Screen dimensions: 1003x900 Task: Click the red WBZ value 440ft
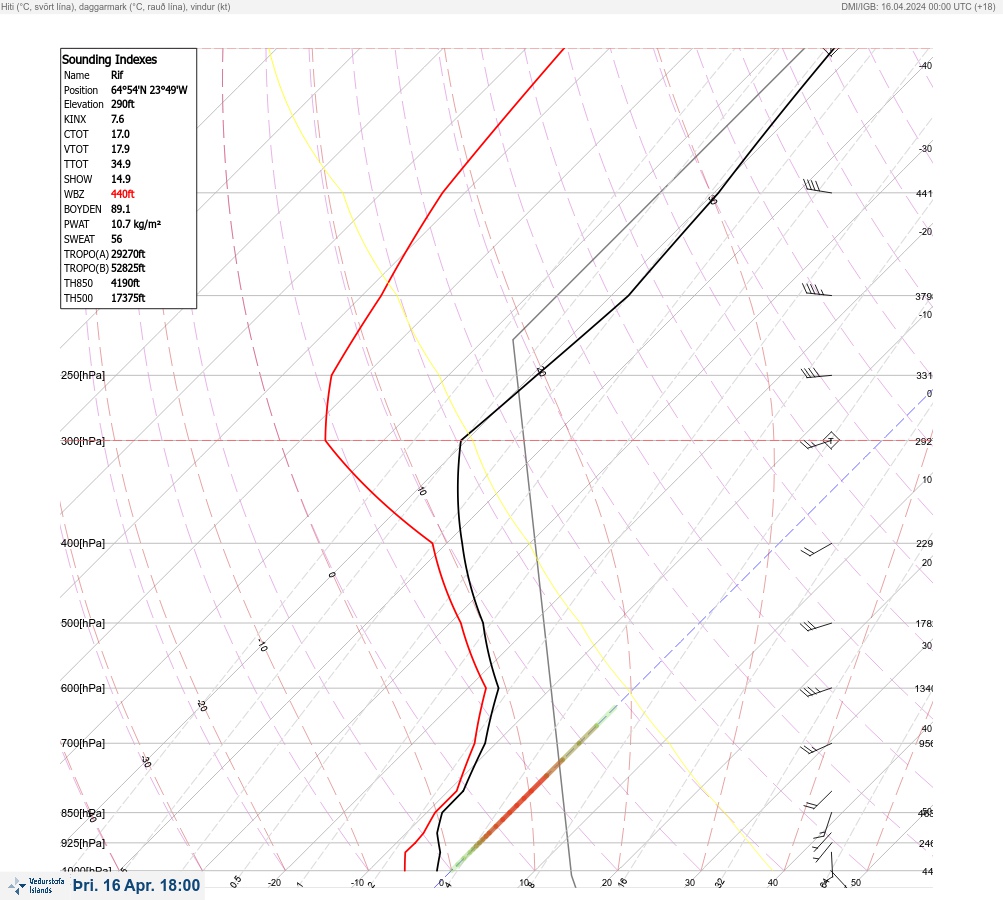click(x=123, y=194)
